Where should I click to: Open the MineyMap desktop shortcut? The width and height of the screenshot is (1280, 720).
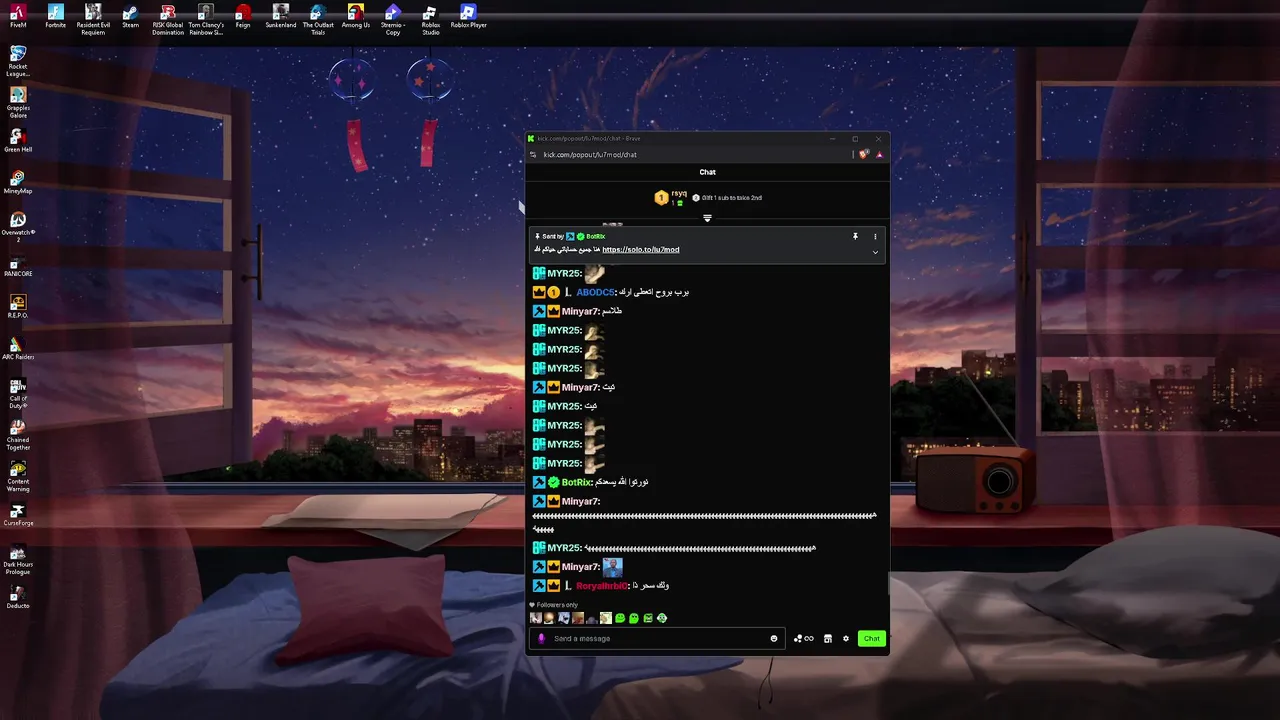coord(18,183)
